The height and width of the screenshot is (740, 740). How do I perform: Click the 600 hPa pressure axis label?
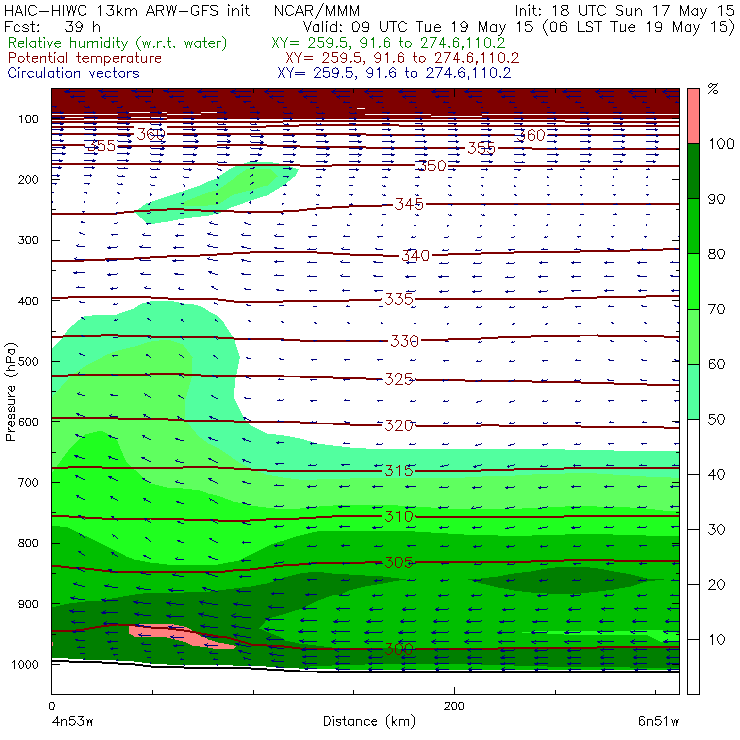(x=28, y=422)
